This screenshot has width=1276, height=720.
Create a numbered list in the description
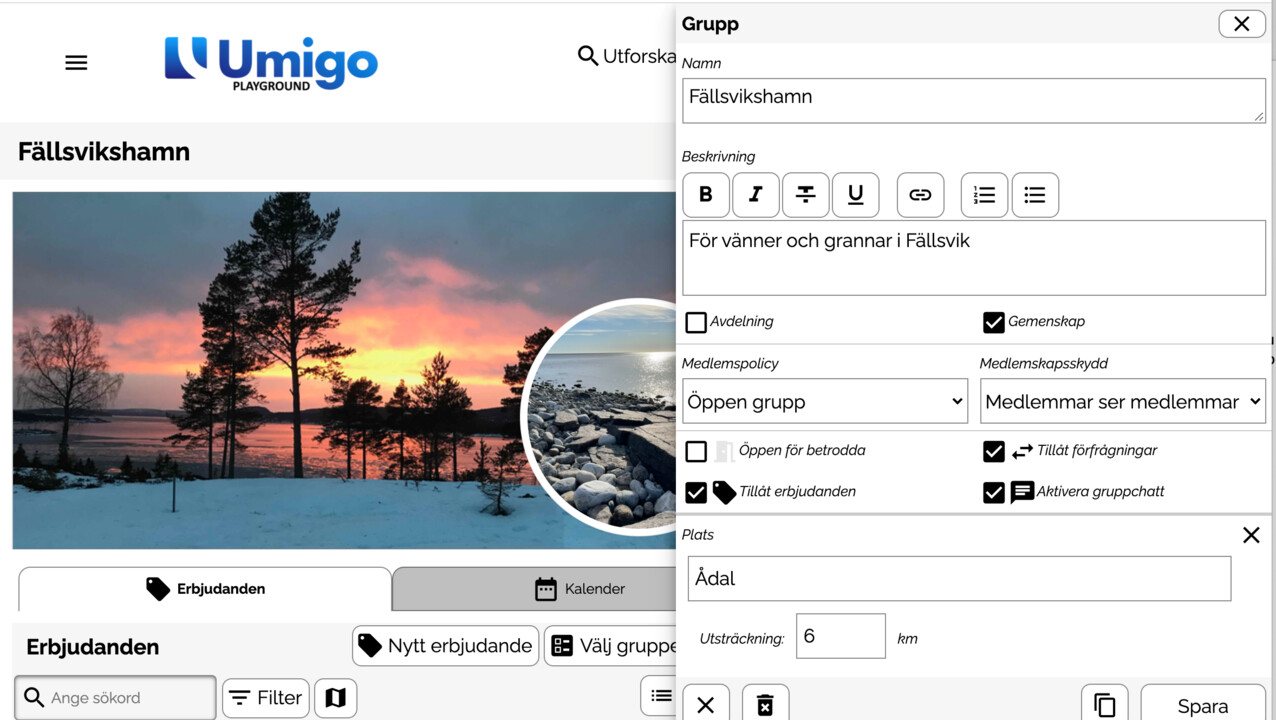[x=984, y=195]
